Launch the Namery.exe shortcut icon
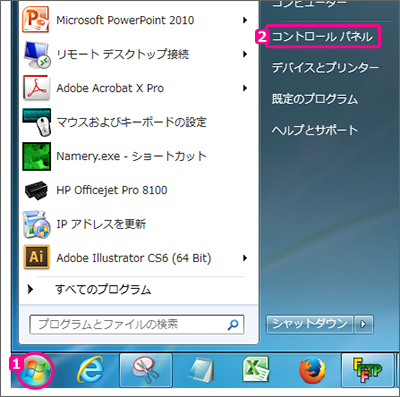 [x=37, y=156]
